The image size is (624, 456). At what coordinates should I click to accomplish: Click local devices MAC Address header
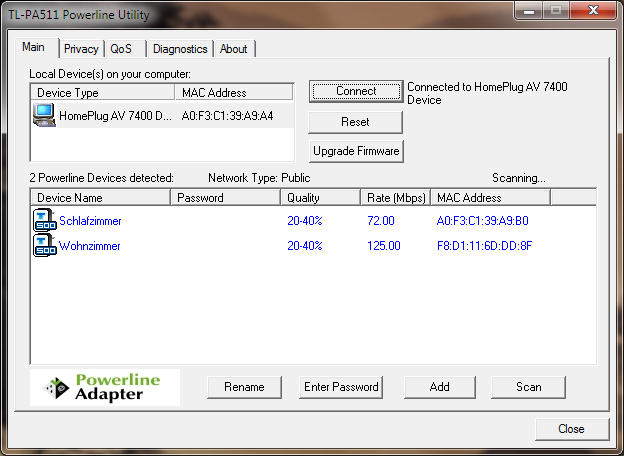point(234,93)
